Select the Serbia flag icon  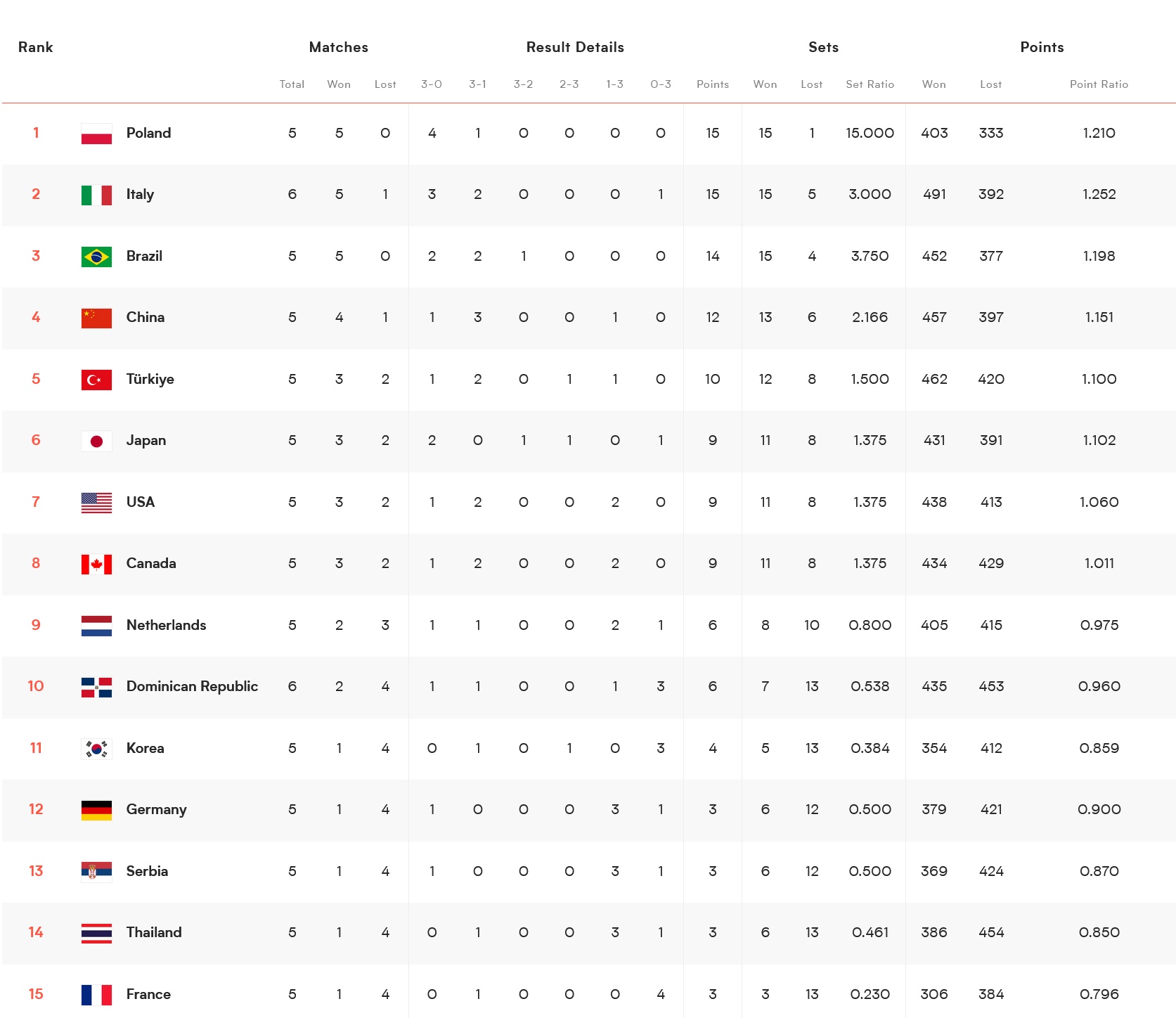click(x=96, y=872)
